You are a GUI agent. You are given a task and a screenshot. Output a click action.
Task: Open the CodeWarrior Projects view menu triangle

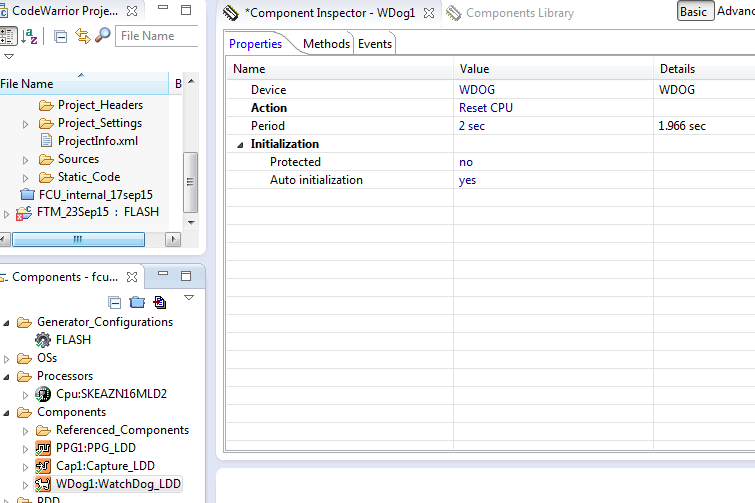click(8, 56)
